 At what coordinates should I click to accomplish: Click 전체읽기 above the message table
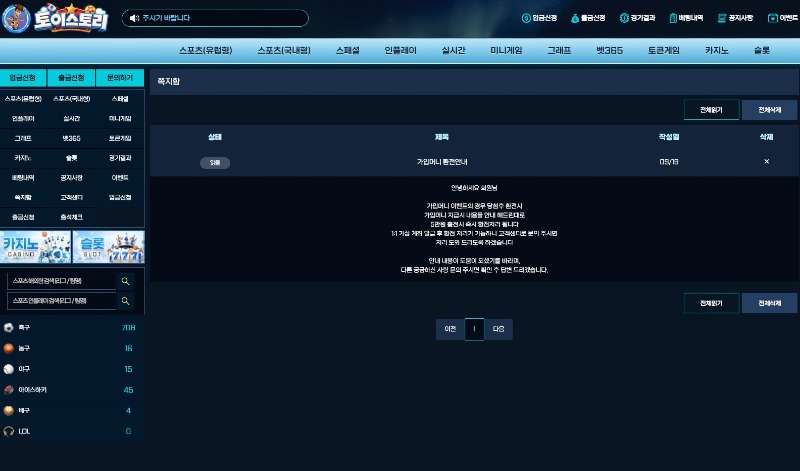pos(711,110)
